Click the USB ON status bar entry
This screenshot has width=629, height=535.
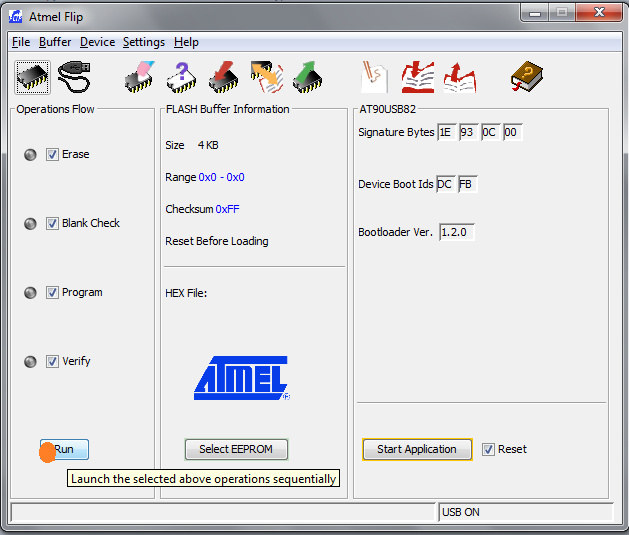[526, 512]
